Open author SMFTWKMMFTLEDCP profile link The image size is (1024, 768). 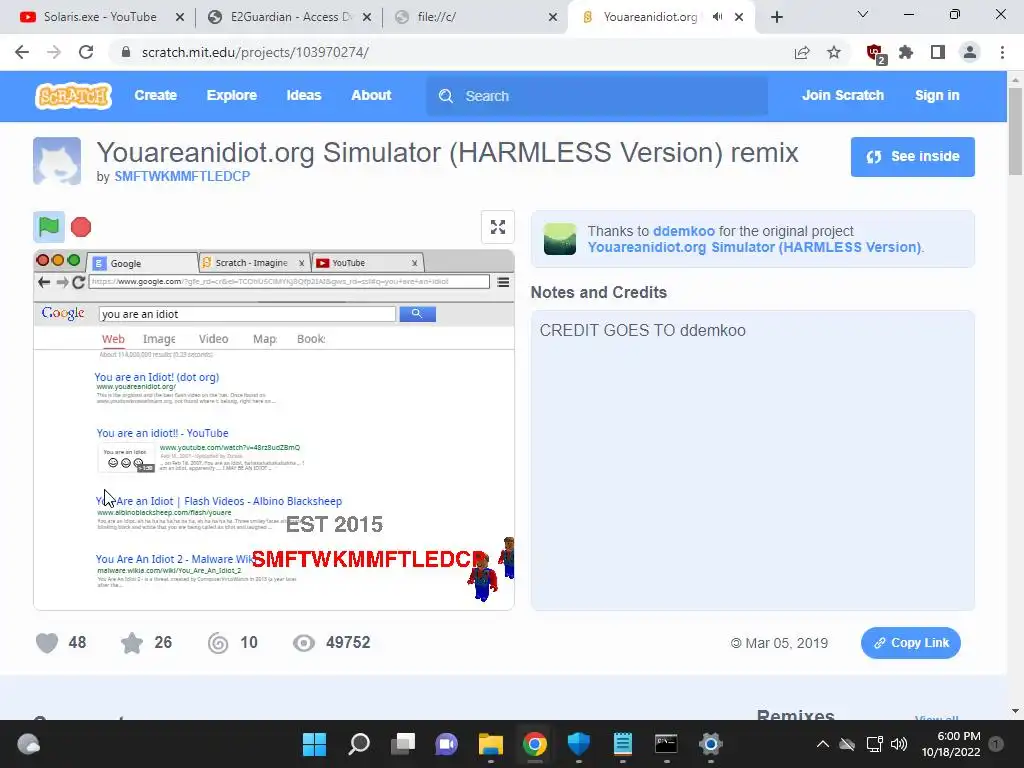point(182,176)
